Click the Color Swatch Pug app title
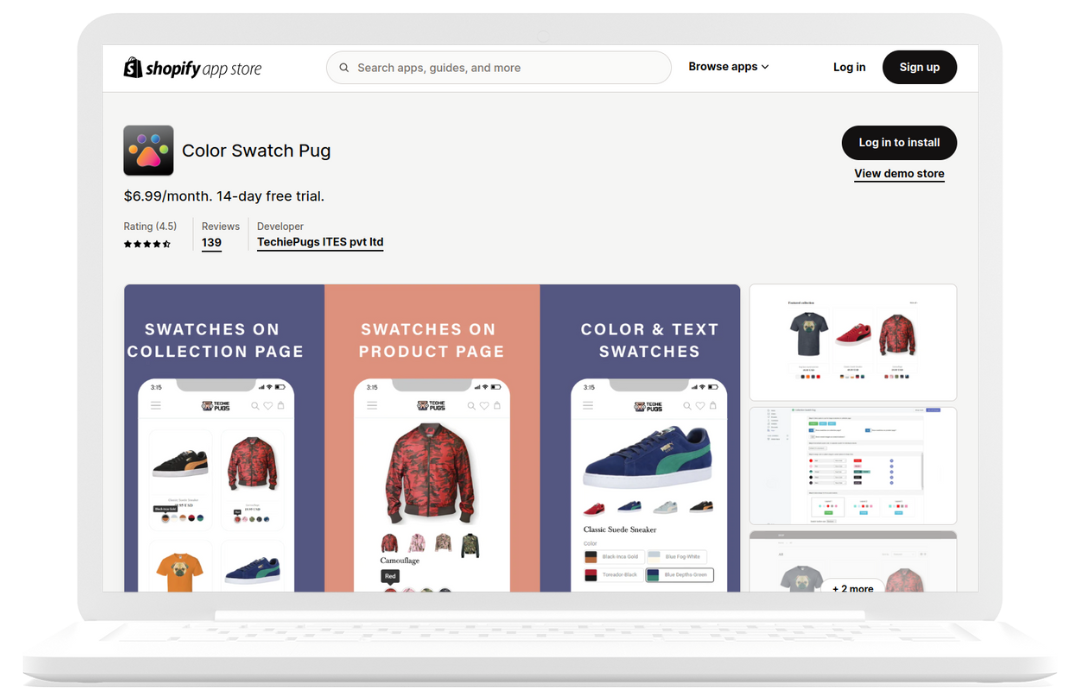The image size is (1080, 700). [256, 150]
